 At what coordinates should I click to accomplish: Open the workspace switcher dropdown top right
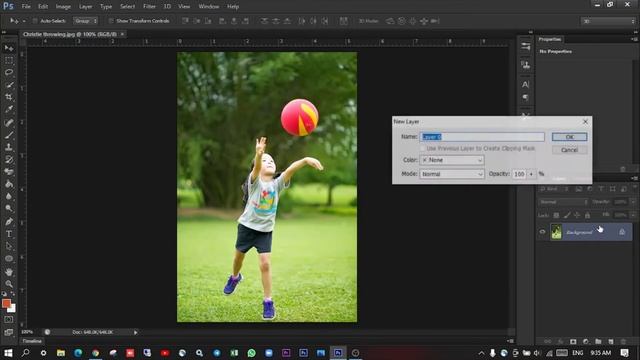[x=608, y=21]
